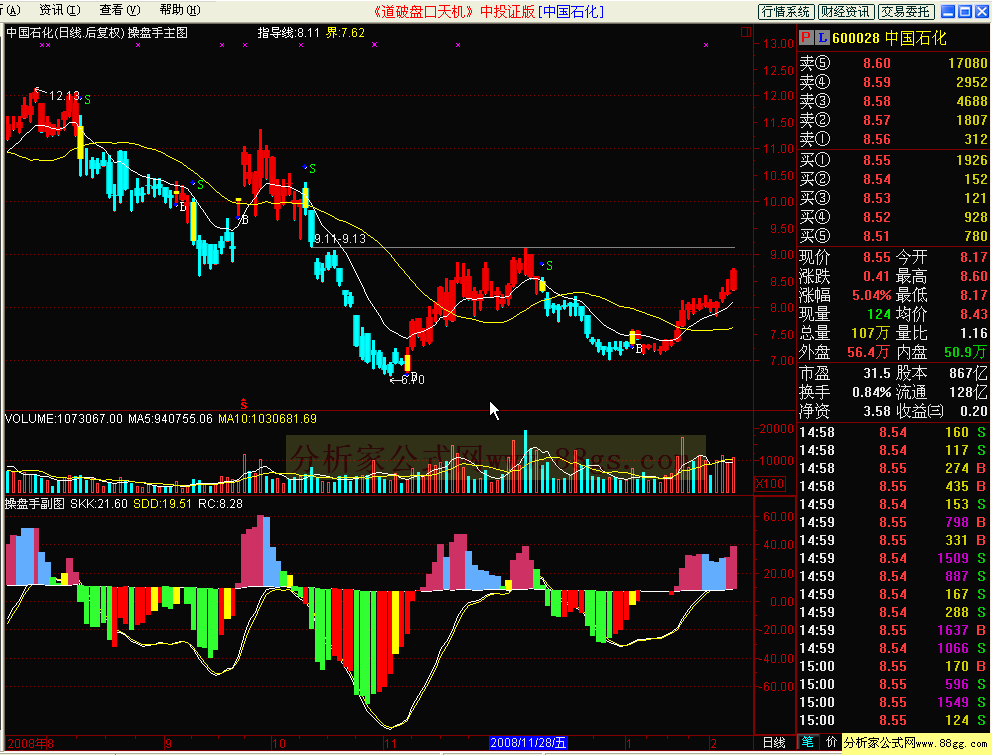Click the 中国石化(日线,后复权) 操盘手主图 chart title

pyautogui.click(x=97, y=33)
